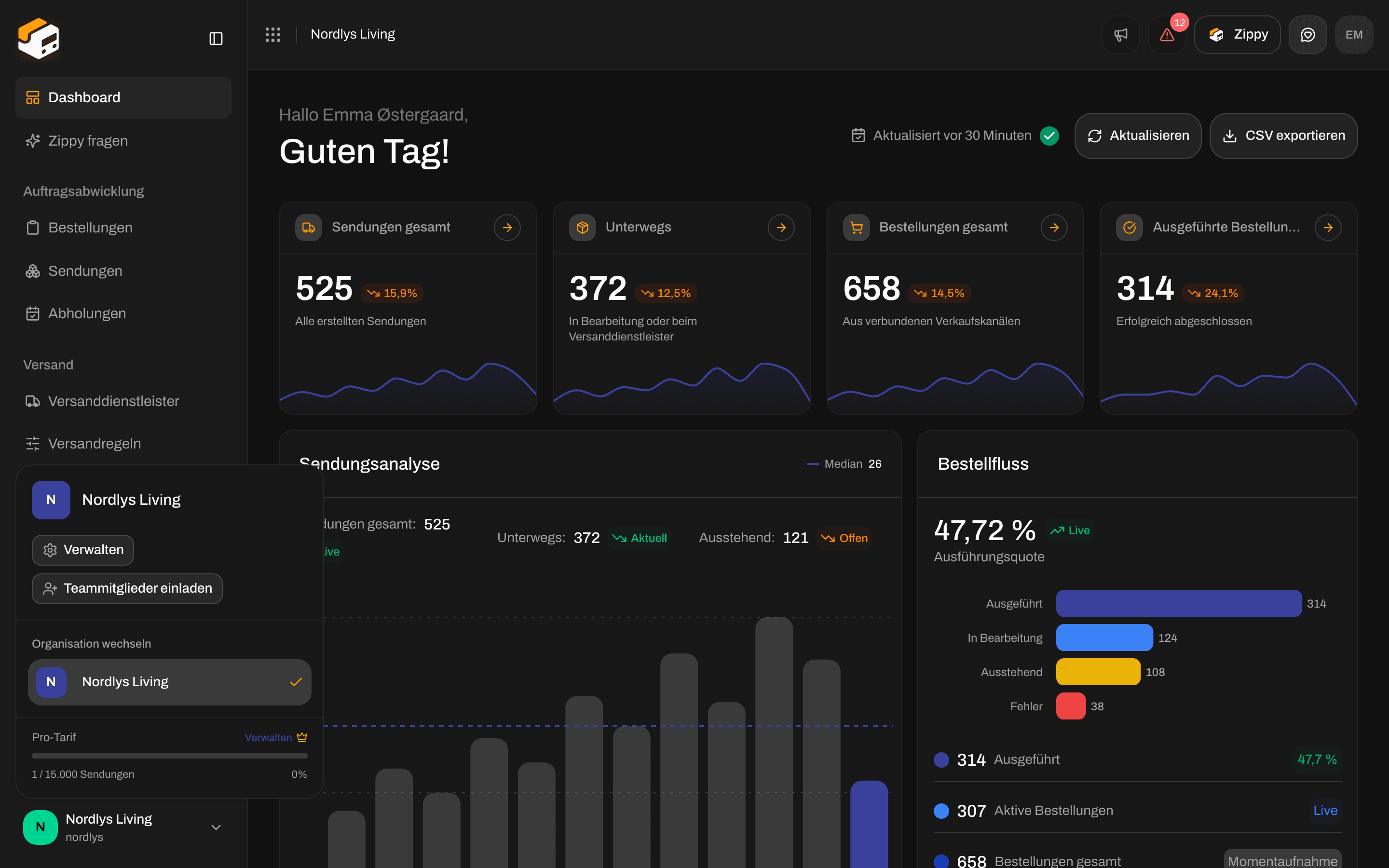
Task: Open Versanddienstleister in sidebar
Action: click(x=123, y=401)
